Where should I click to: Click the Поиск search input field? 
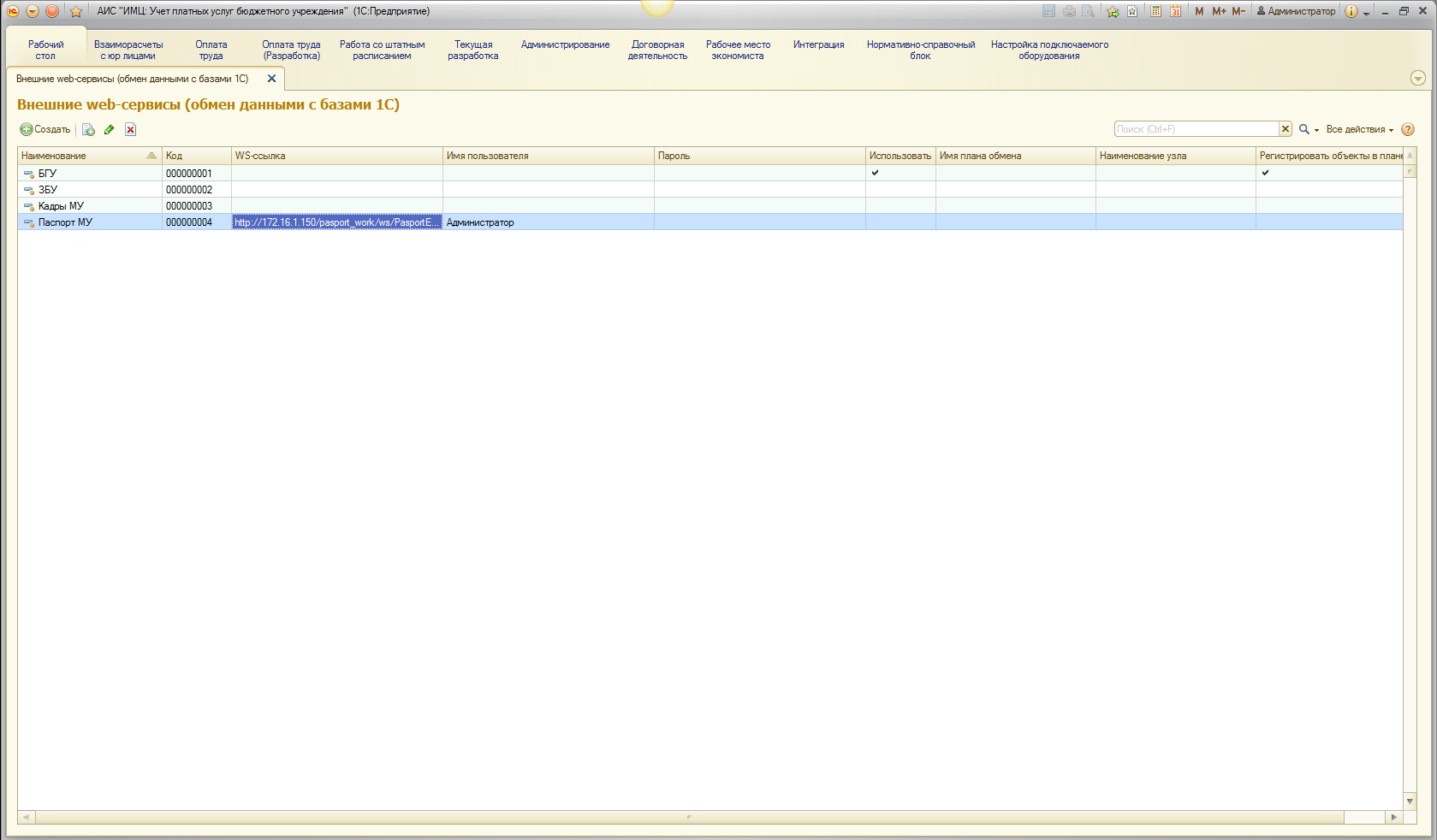tap(1196, 129)
